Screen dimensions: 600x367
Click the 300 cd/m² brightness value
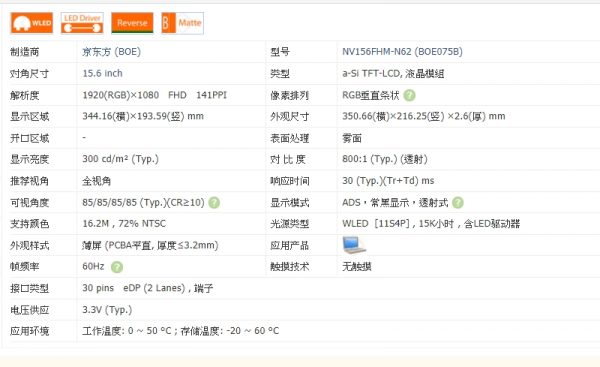[x=121, y=159]
